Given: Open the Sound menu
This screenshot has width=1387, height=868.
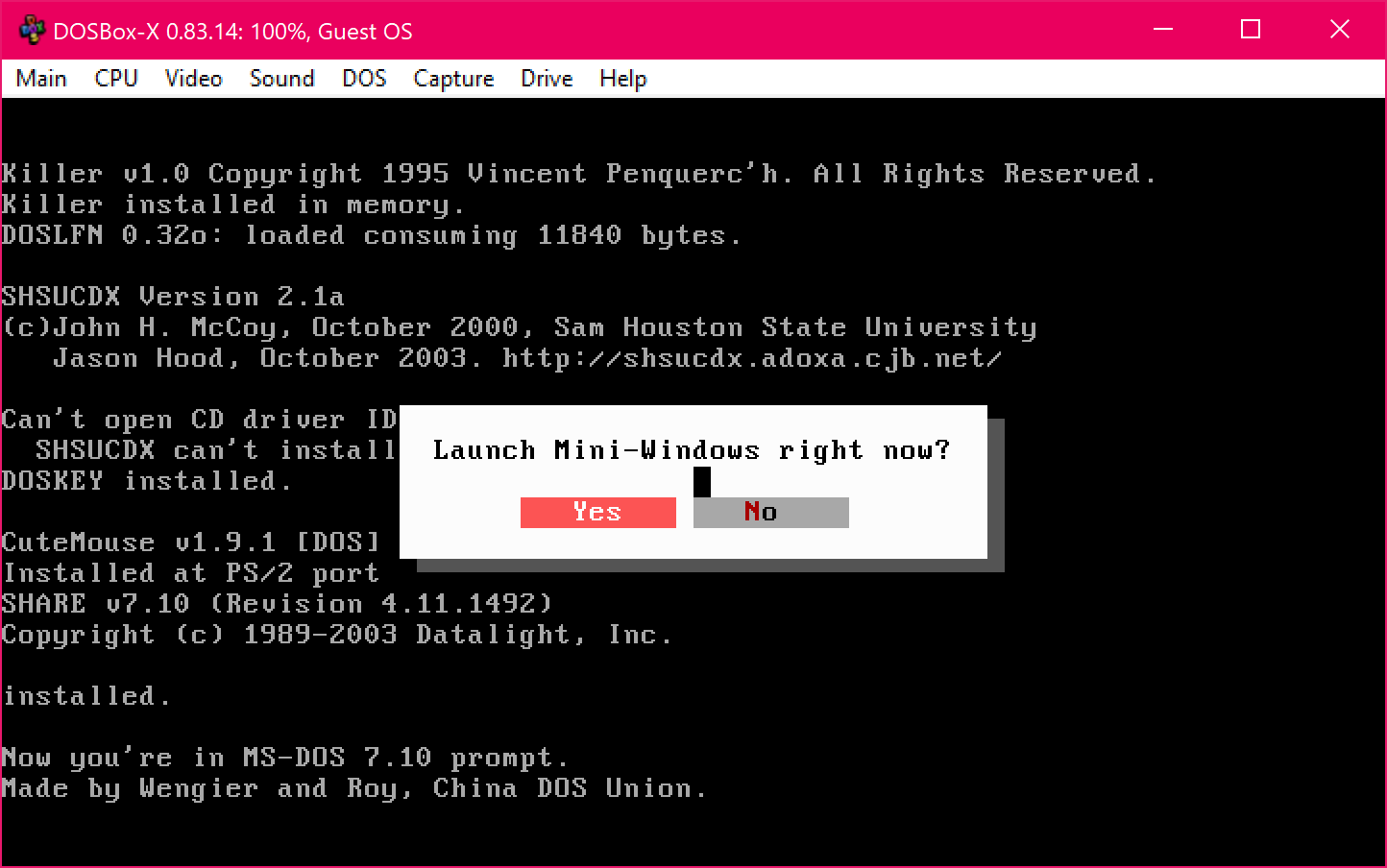Looking at the screenshot, I should pos(281,78).
